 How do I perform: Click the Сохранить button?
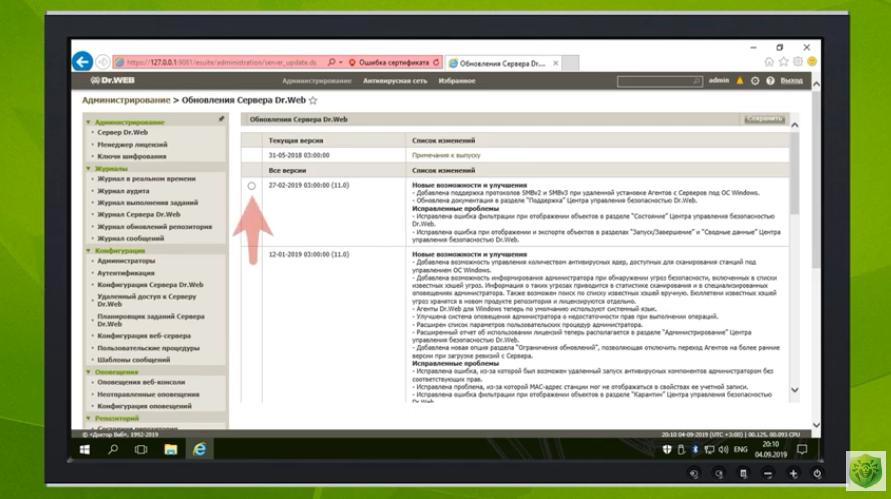tap(765, 119)
